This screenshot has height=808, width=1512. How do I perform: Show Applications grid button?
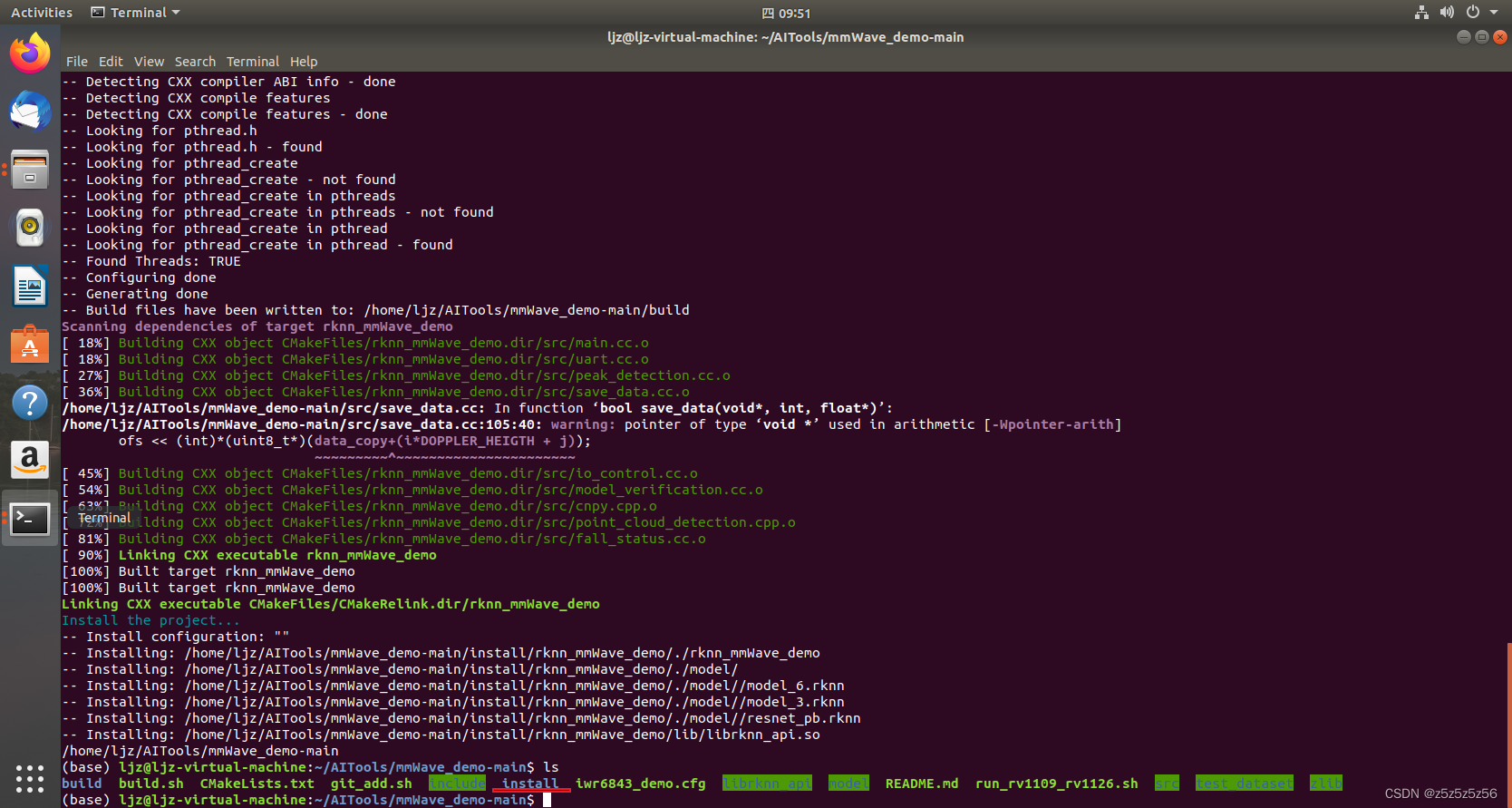[30, 778]
